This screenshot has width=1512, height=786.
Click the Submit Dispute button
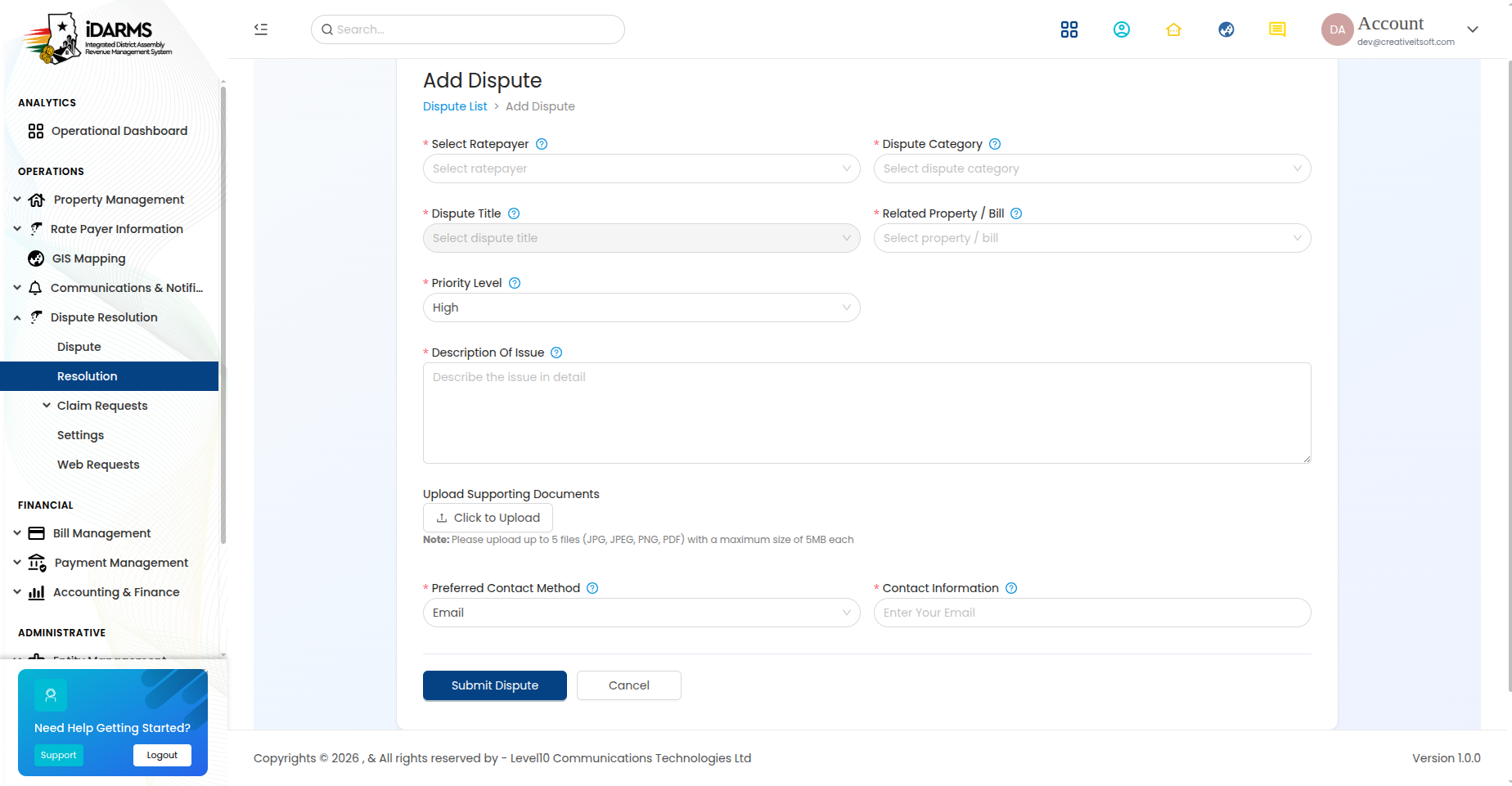pyautogui.click(x=495, y=685)
